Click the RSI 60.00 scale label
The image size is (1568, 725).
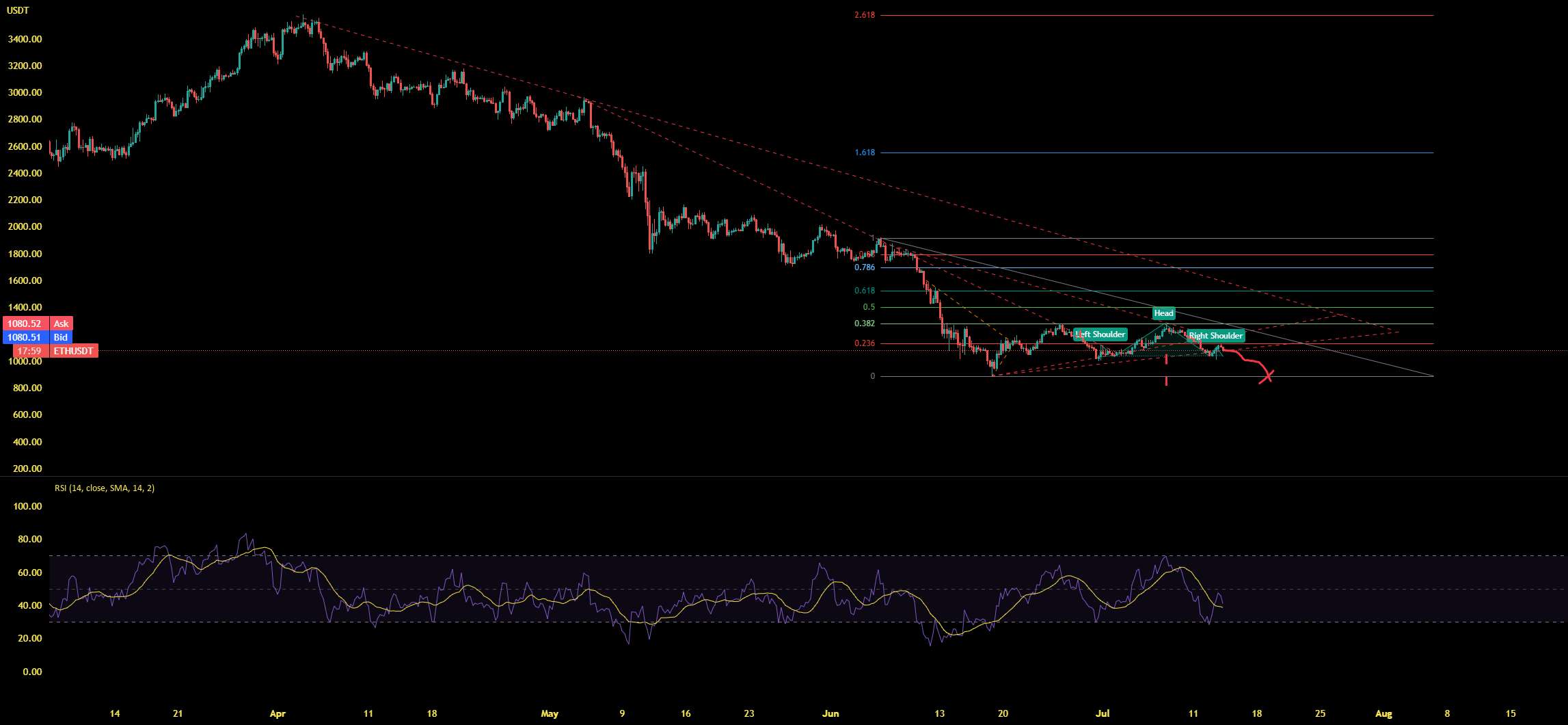[30, 573]
